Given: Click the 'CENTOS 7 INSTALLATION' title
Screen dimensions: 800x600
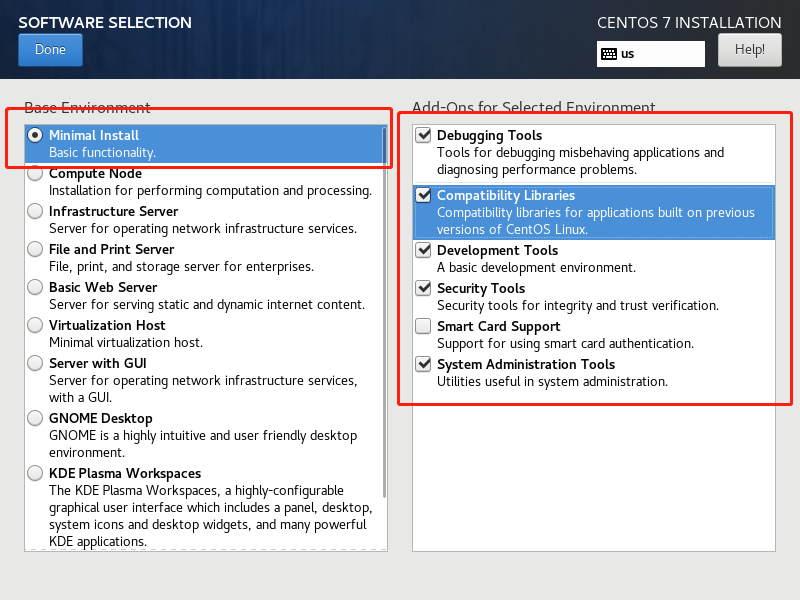Looking at the screenshot, I should [689, 22].
